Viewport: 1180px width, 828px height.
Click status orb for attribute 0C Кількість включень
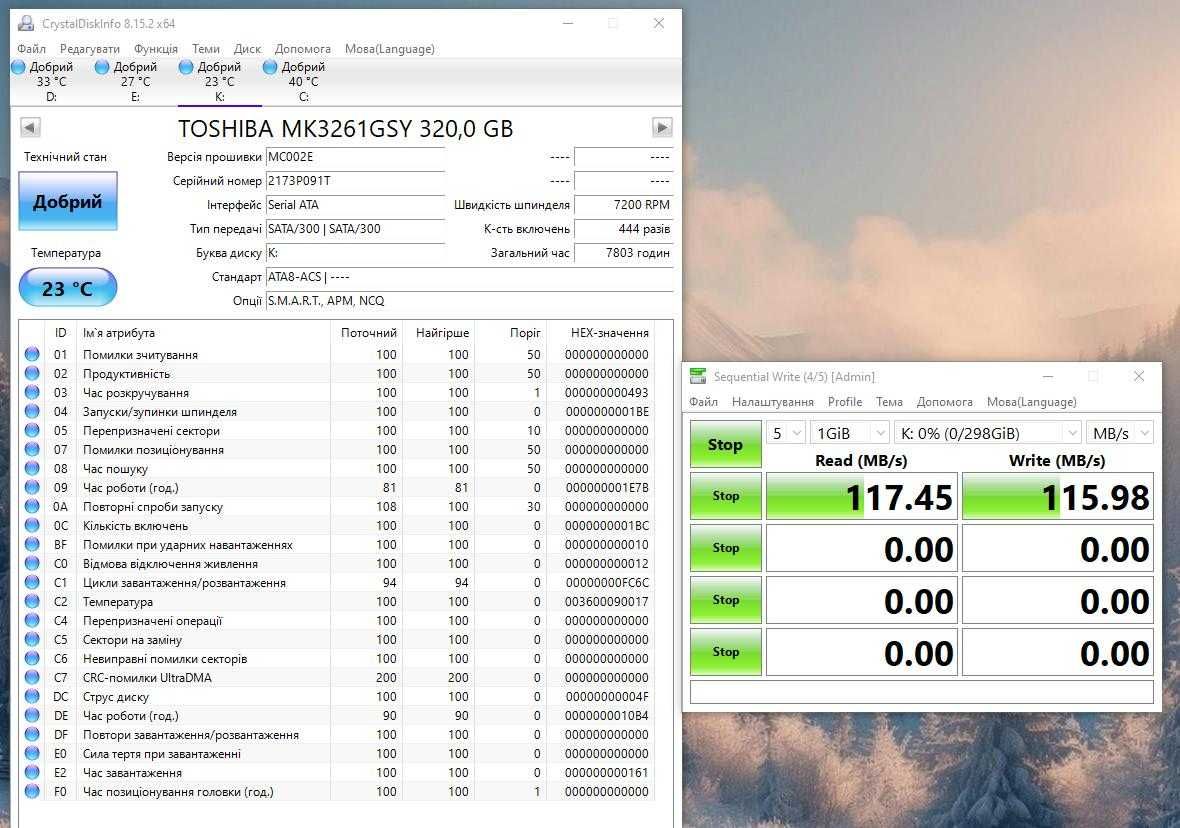point(32,525)
